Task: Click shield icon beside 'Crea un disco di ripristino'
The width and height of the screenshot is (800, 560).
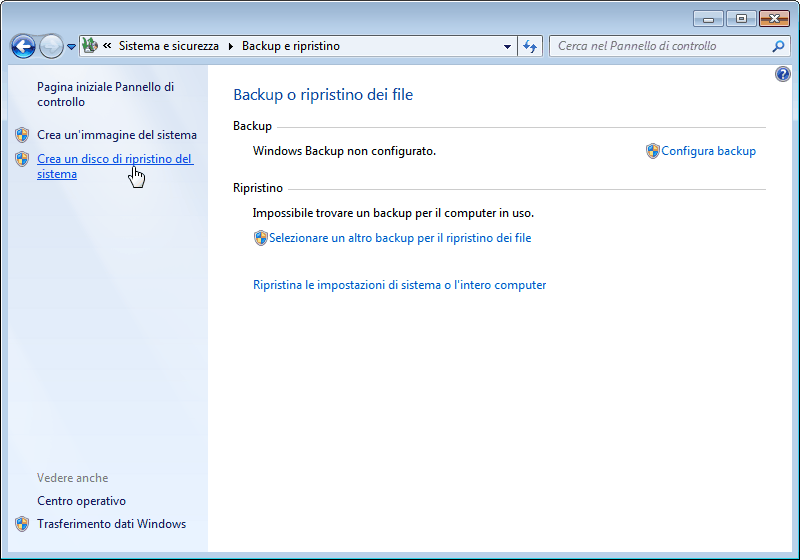Action: [22, 159]
